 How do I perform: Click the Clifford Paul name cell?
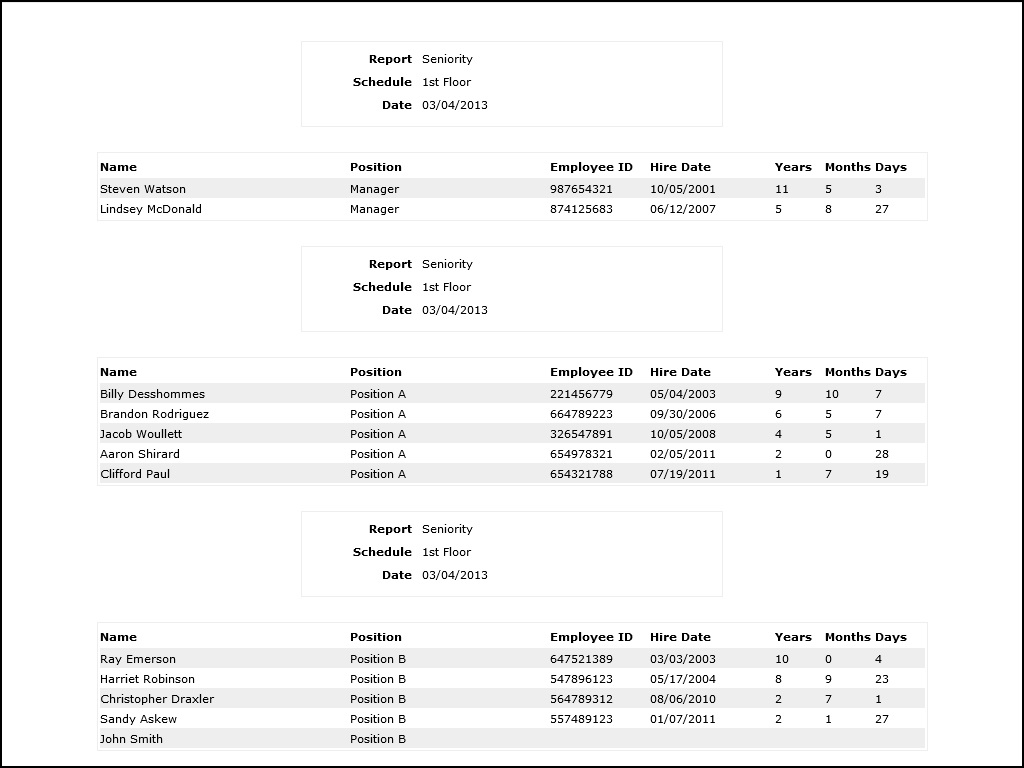tap(135, 474)
